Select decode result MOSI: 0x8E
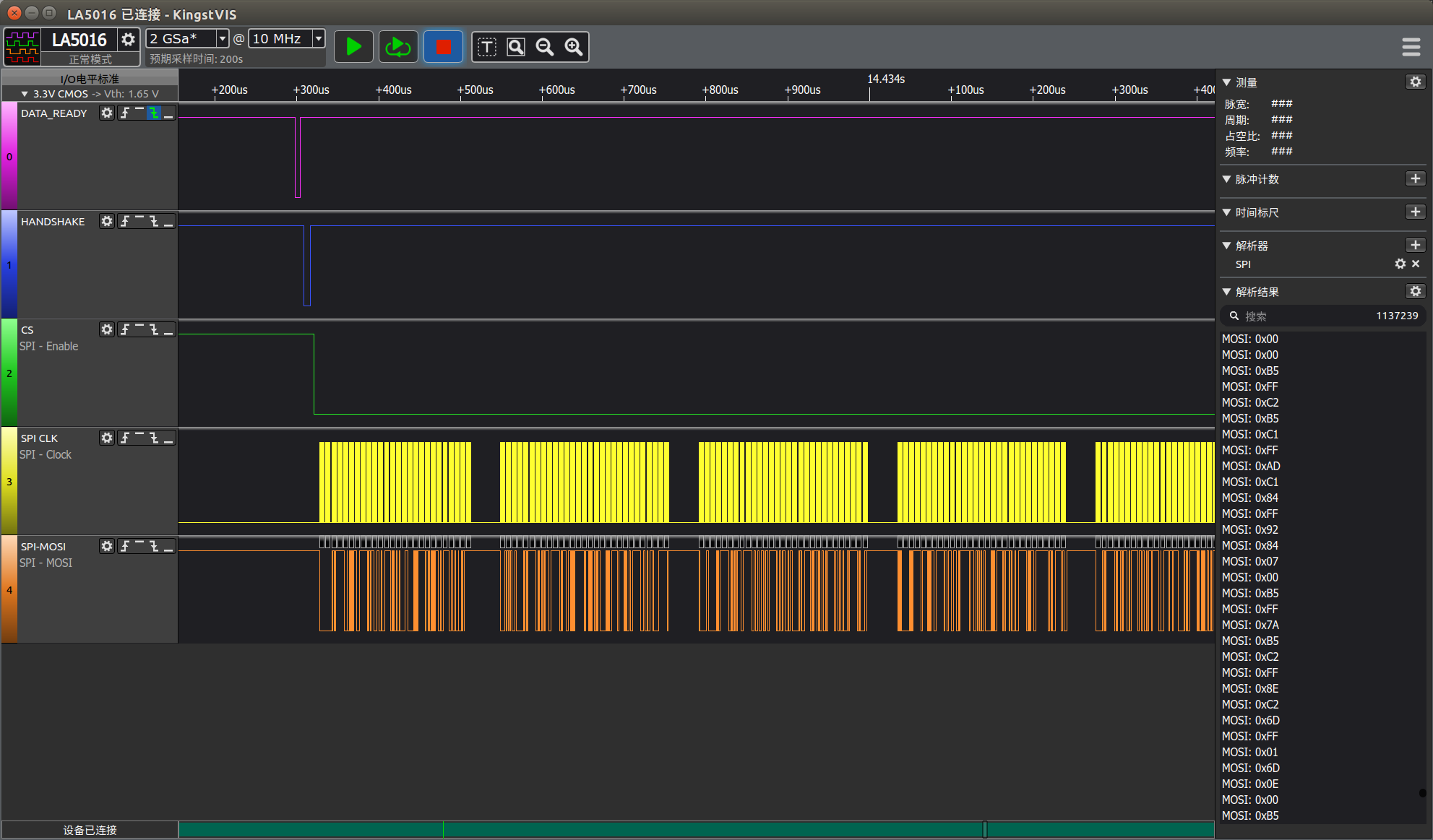This screenshot has width=1433, height=840. click(1250, 688)
